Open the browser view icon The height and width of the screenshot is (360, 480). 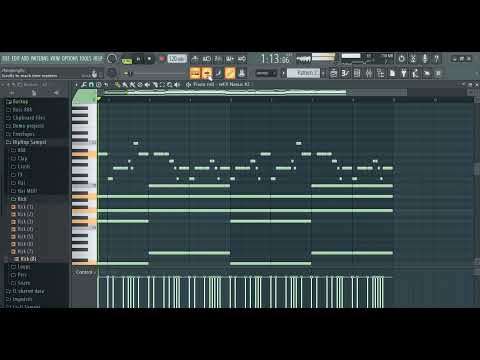[x=380, y=73]
